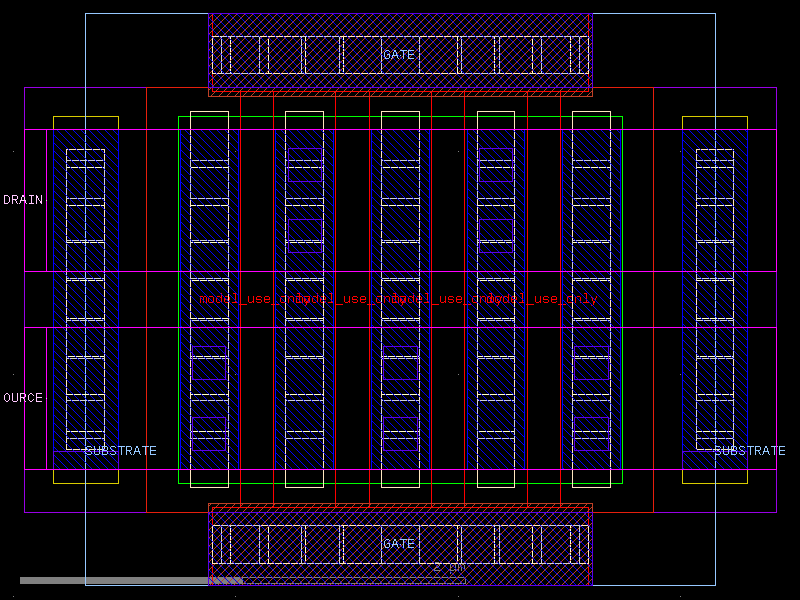The height and width of the screenshot is (600, 800).
Task: Click the rightmost model_use_only text
Action: point(545,297)
